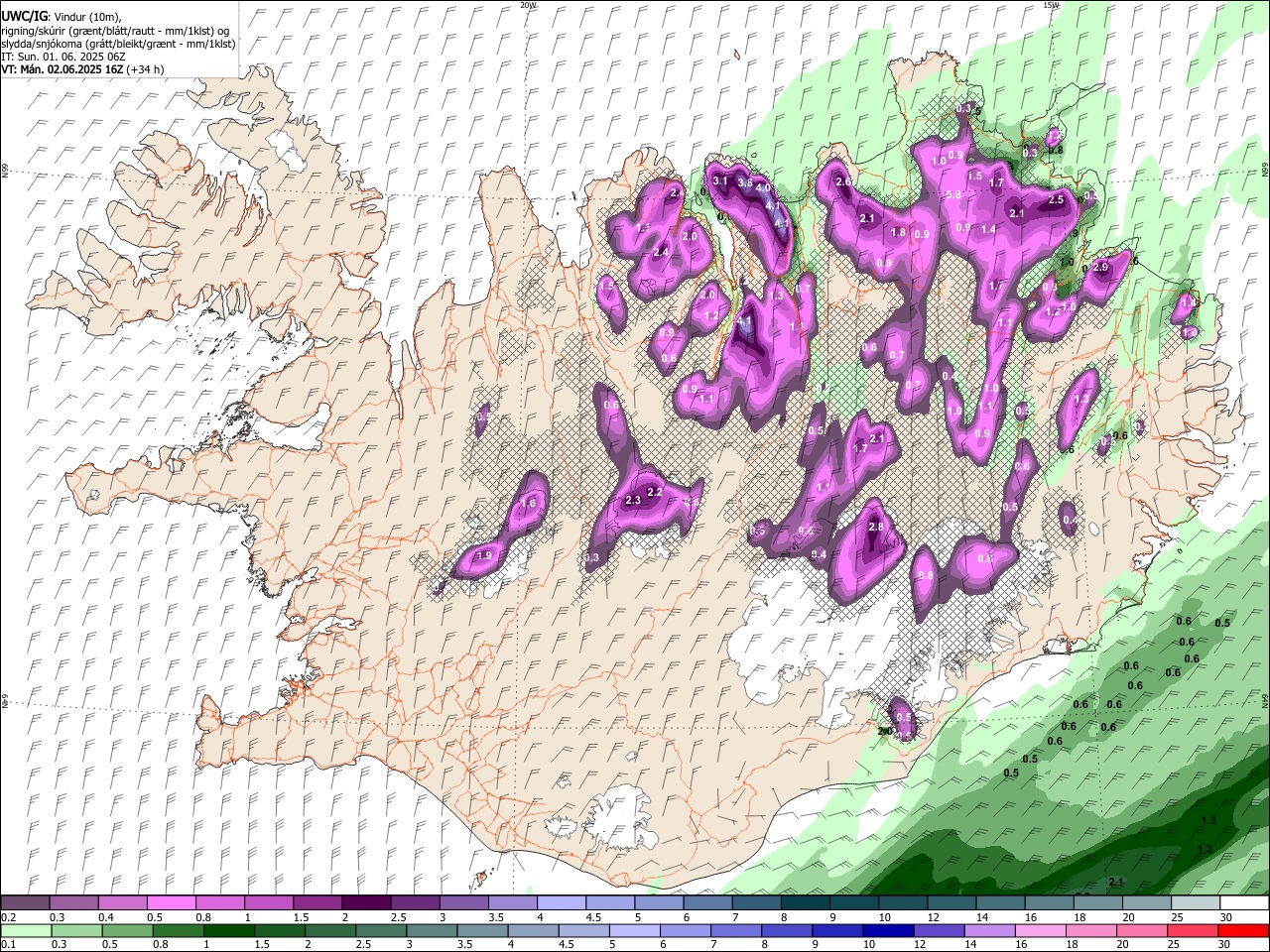The height and width of the screenshot is (952, 1270).
Task: Click the 3.1 snowfall value on map
Action: 721,180
